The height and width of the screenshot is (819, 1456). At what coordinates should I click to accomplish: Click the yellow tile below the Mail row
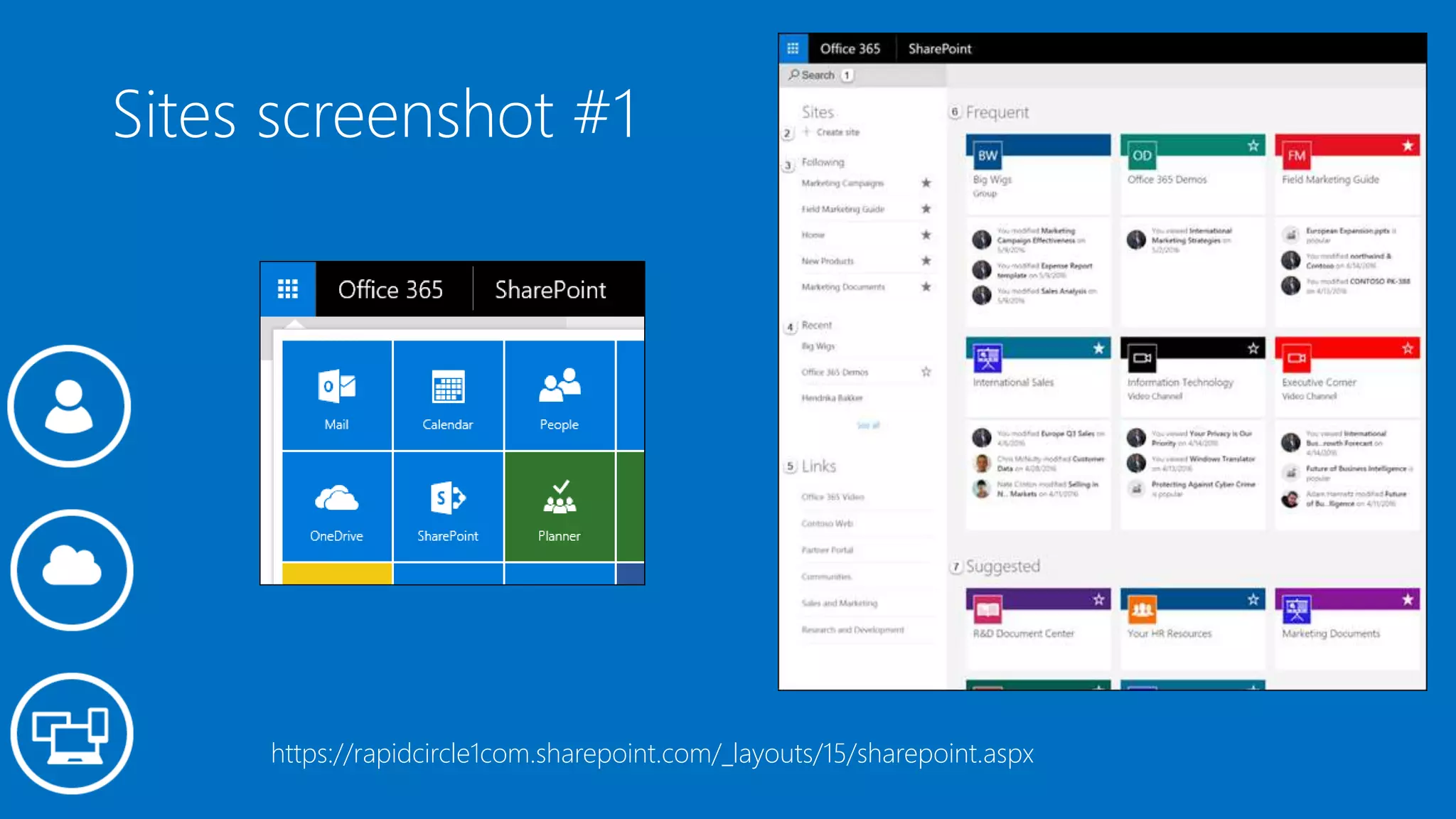pos(337,574)
